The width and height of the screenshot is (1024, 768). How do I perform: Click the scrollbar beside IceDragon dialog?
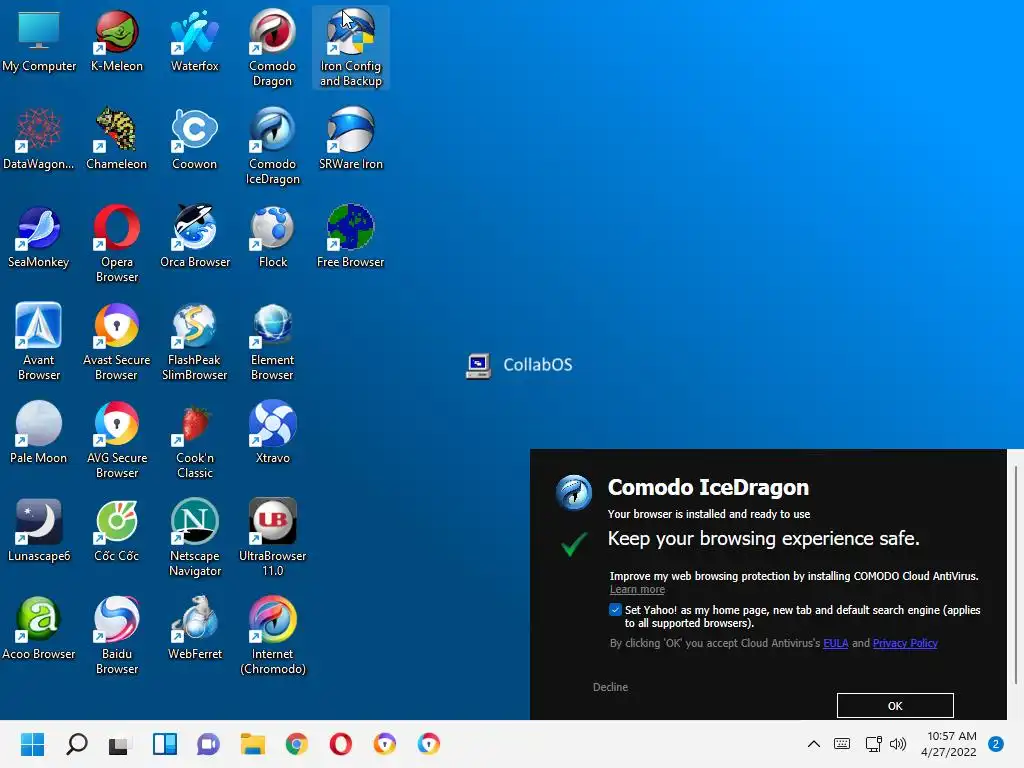(1016, 575)
